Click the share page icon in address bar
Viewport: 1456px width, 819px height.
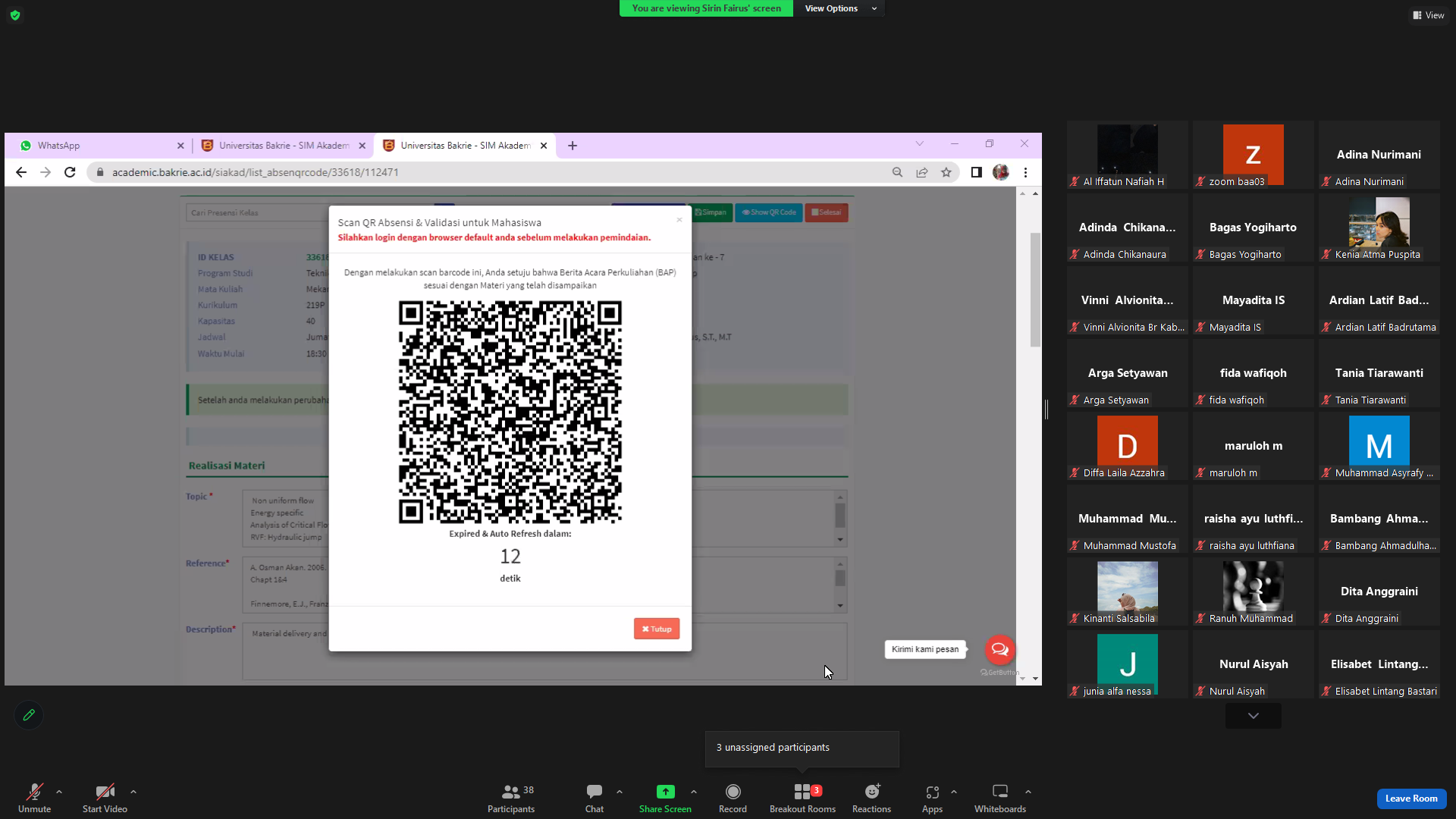(x=922, y=172)
